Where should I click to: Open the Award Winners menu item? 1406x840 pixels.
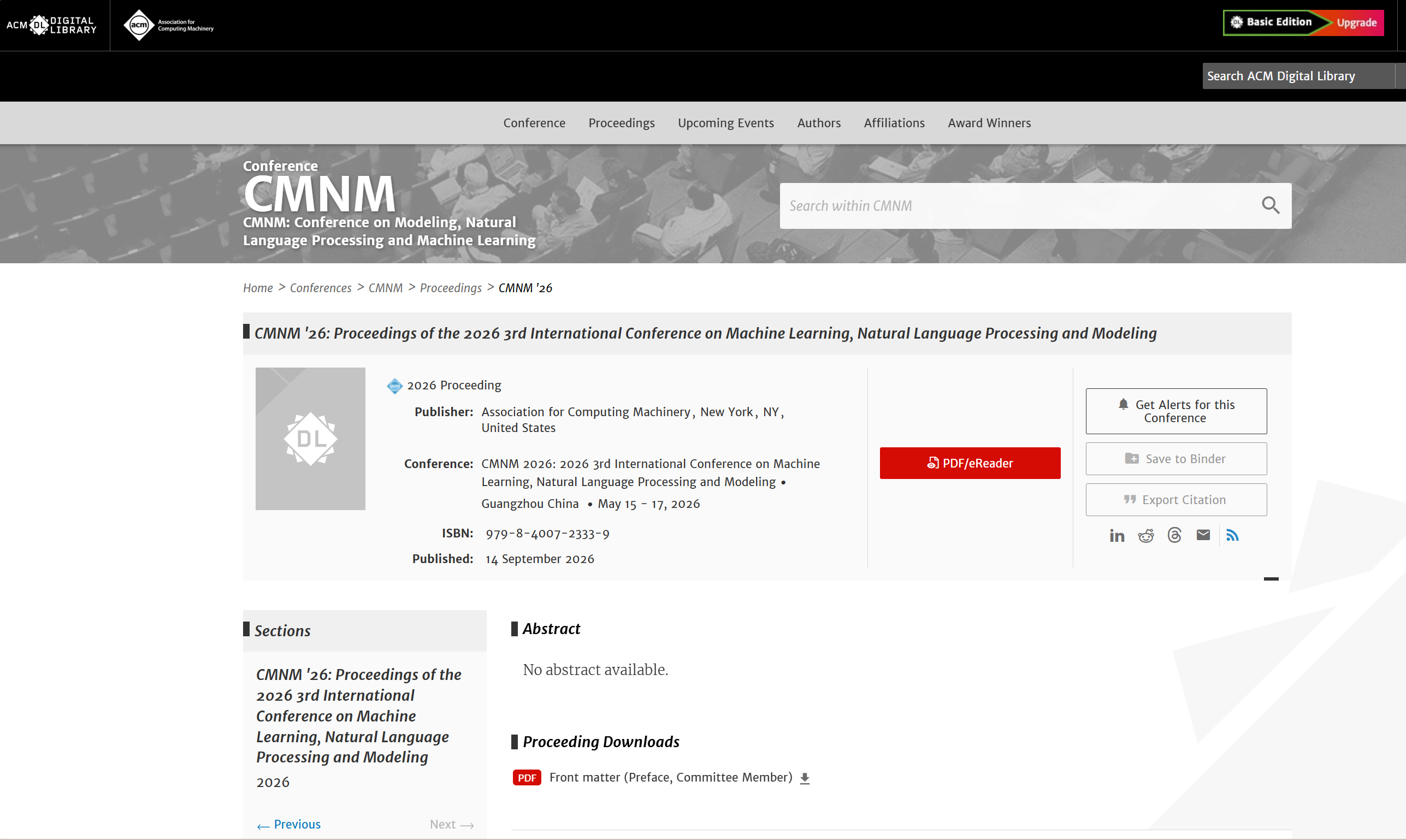click(x=989, y=123)
